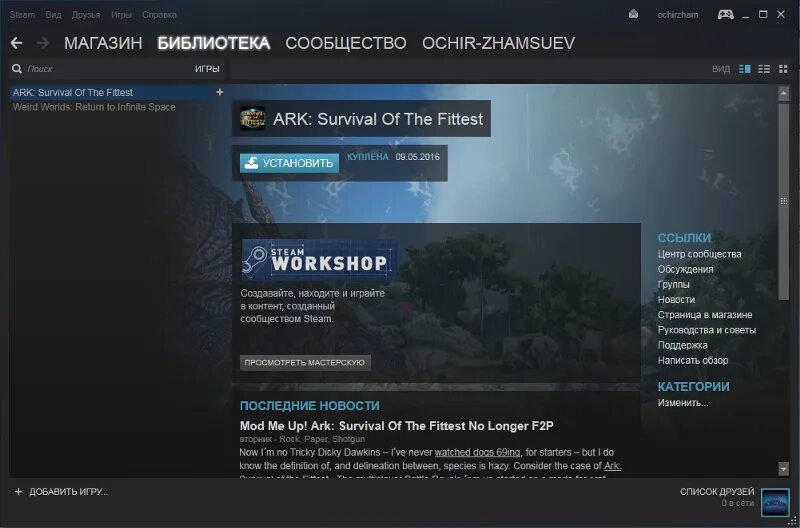800x528 pixels.
Task: Click the ARK game icon in header
Action: pos(253,118)
